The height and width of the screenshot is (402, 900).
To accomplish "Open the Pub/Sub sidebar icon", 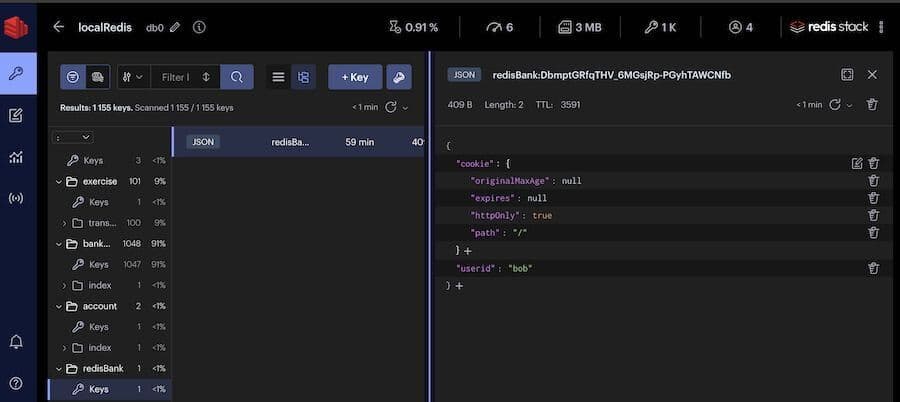I will (x=16, y=198).
